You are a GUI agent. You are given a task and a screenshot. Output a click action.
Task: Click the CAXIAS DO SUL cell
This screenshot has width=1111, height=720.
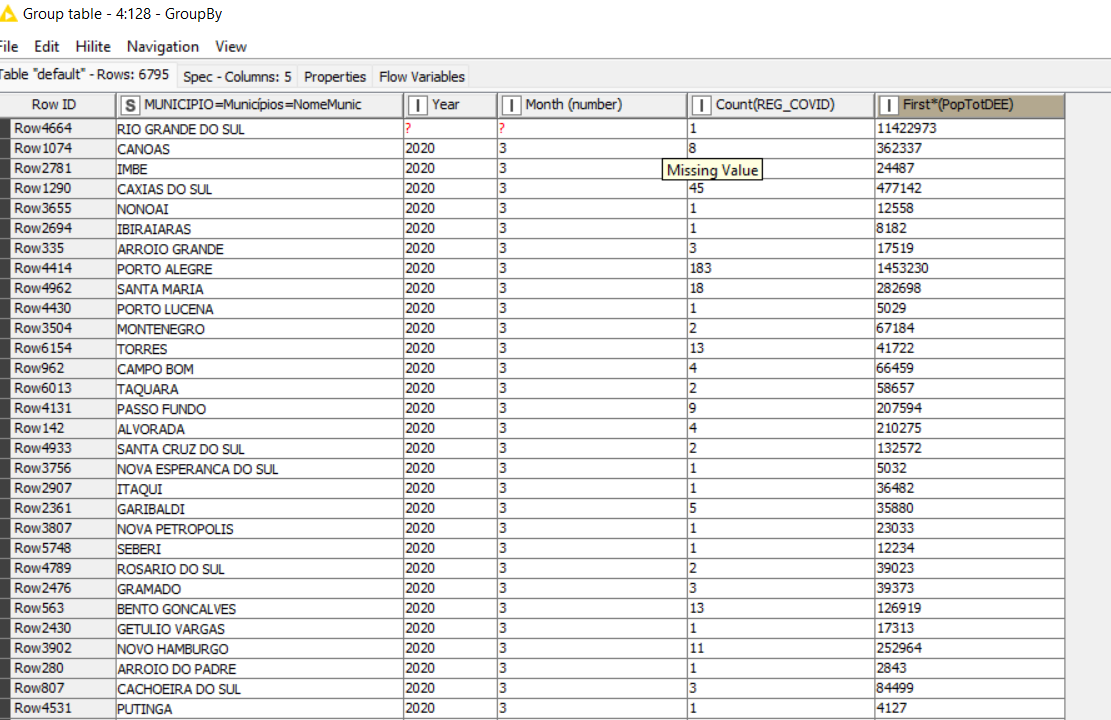259,189
